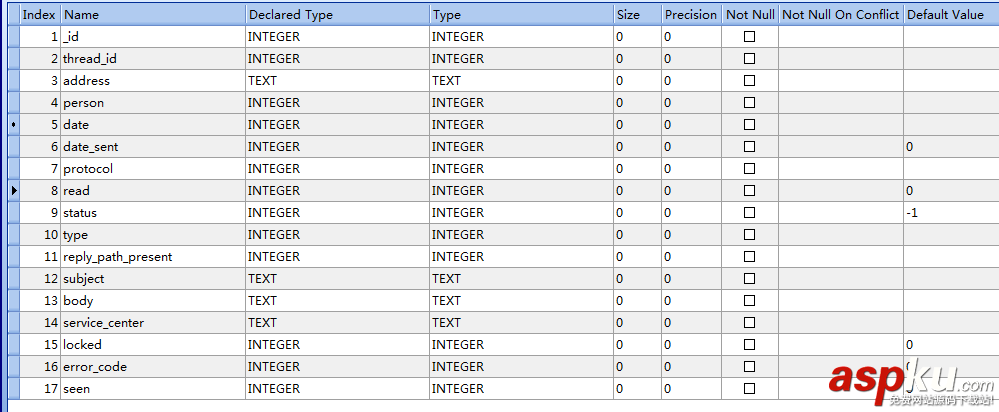Select the reply_path_present field name

pyautogui.click(x=117, y=257)
